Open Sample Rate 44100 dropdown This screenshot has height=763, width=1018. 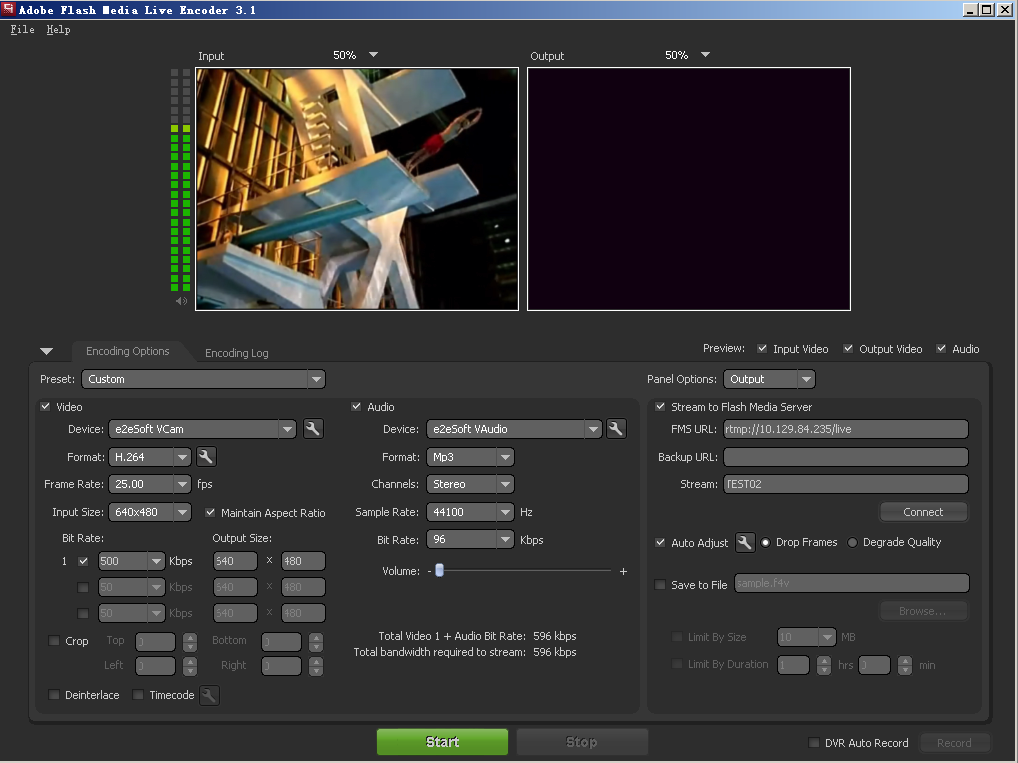[470, 512]
